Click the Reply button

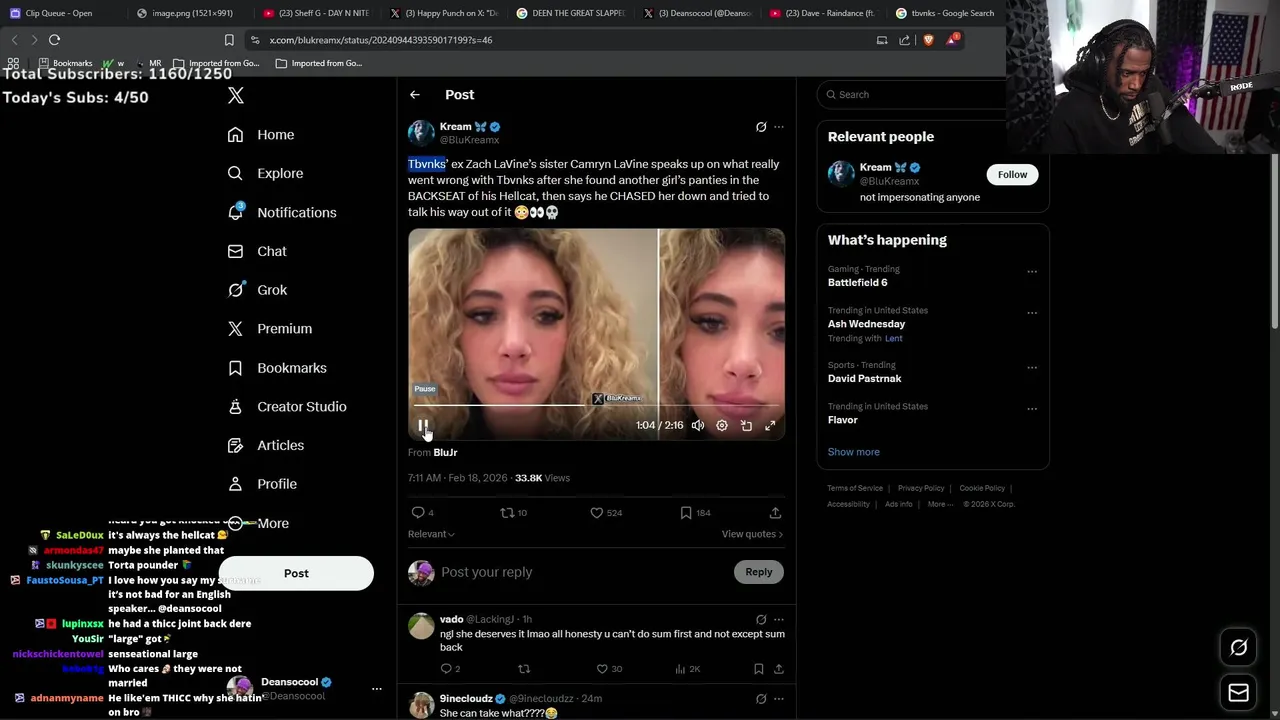tap(759, 572)
